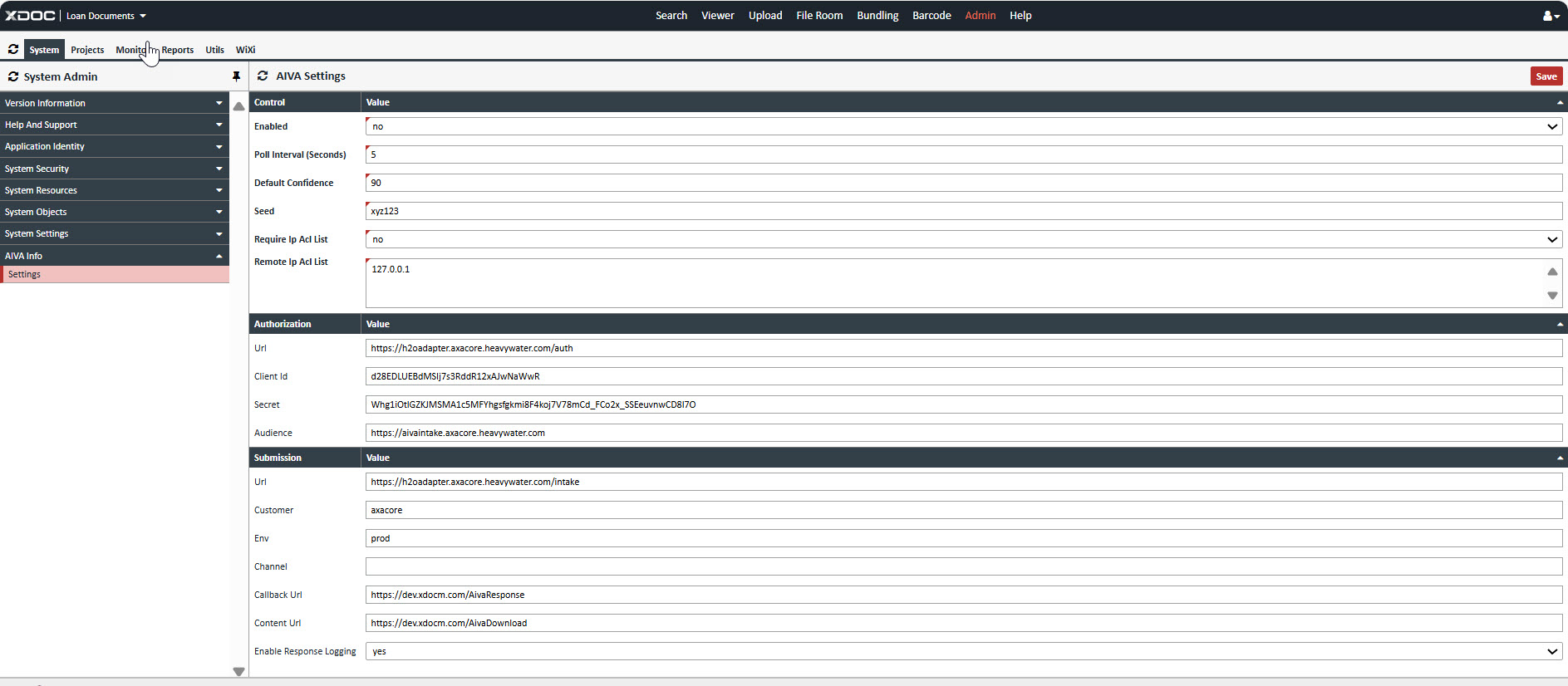
Task: Click the AIVA Settings refresh icon
Action: (263, 76)
